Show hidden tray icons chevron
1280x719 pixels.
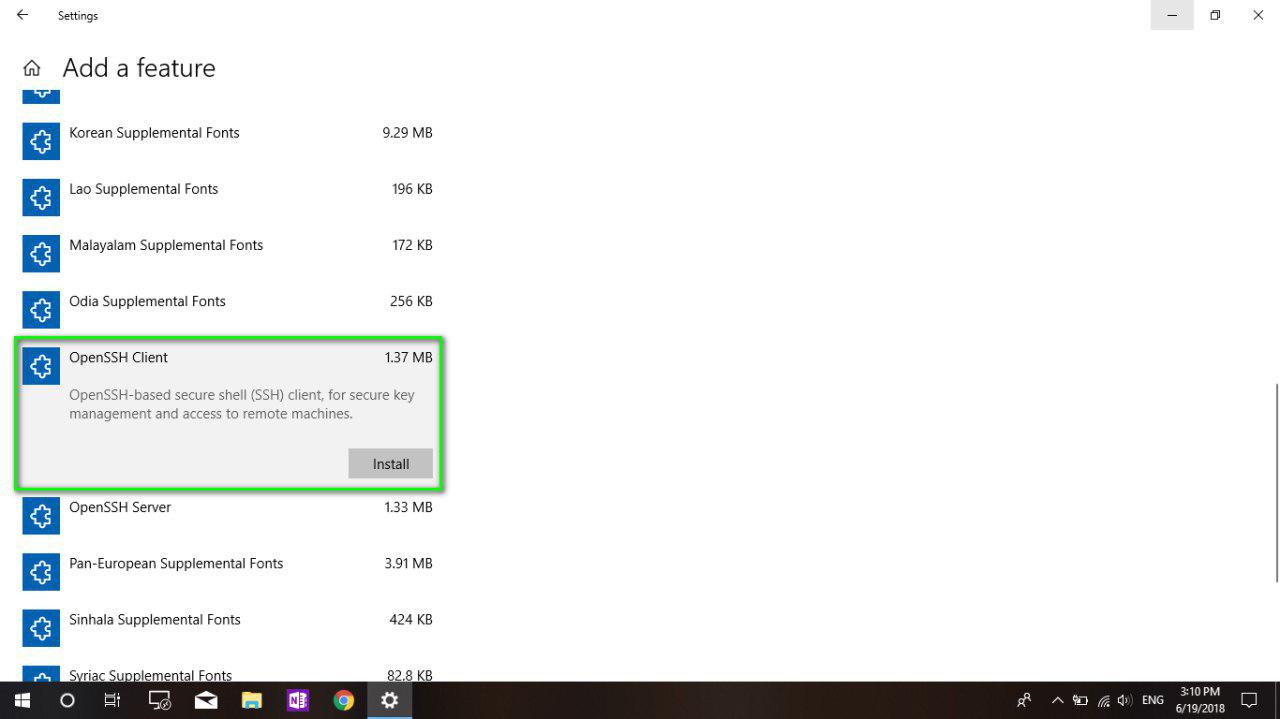pos(1057,700)
